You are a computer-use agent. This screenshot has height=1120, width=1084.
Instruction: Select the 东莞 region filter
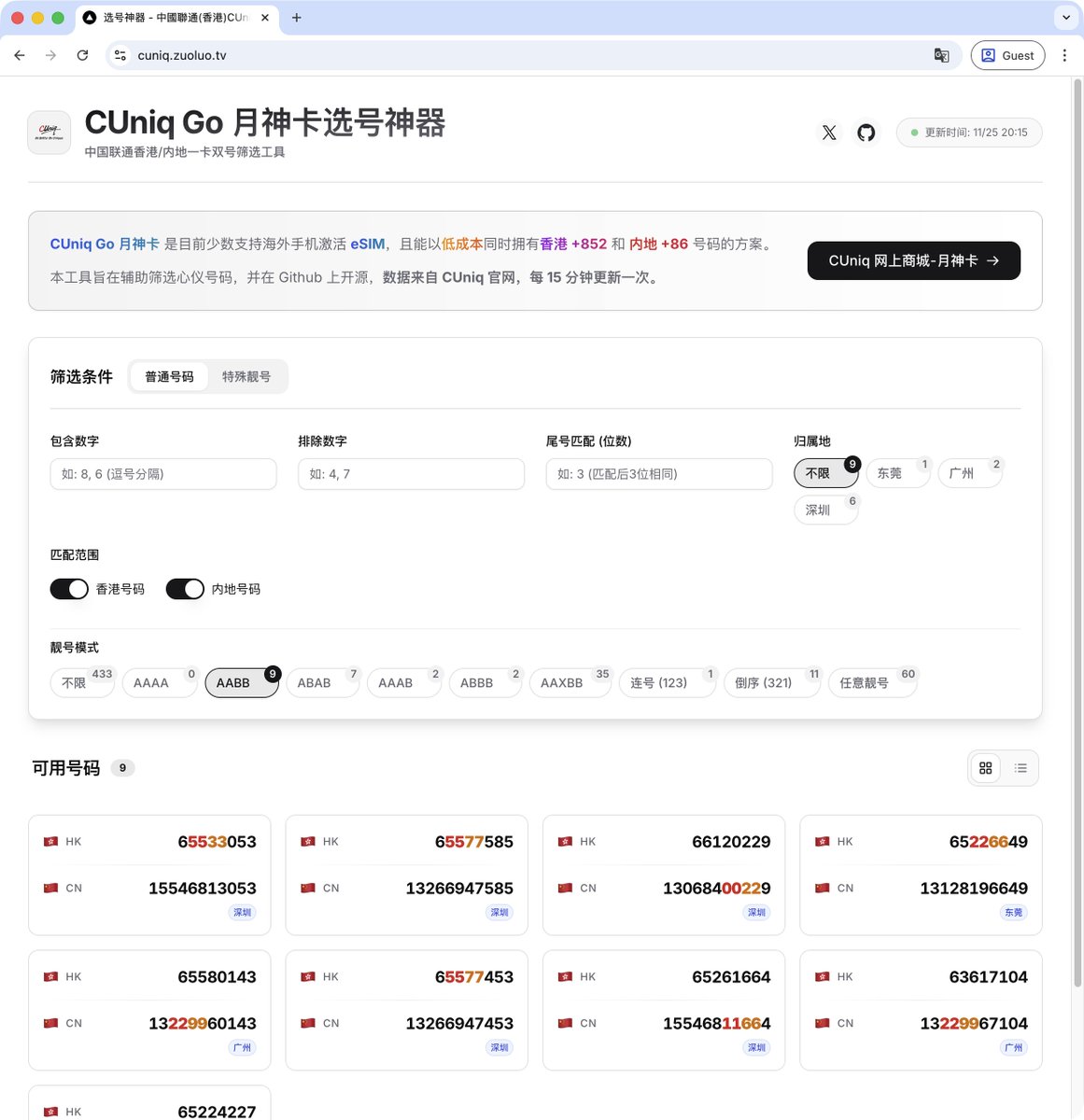pos(893,473)
